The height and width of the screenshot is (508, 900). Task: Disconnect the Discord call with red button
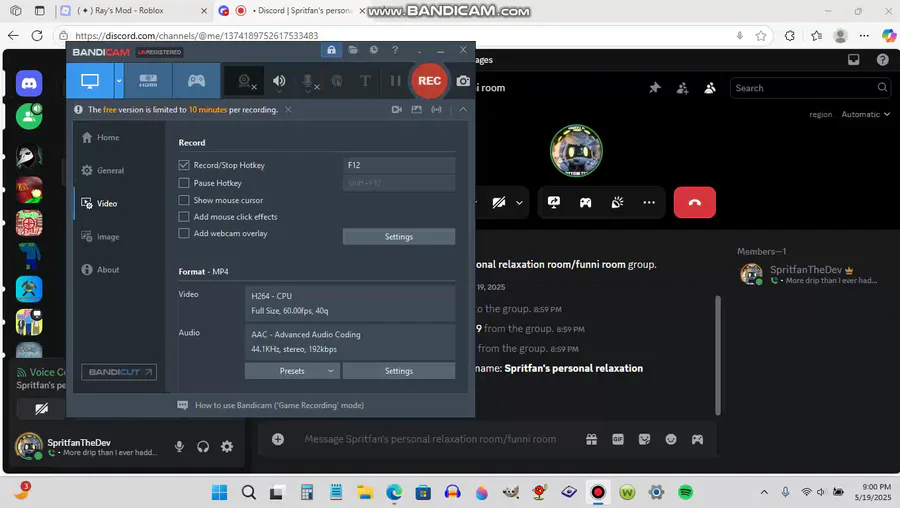(695, 202)
